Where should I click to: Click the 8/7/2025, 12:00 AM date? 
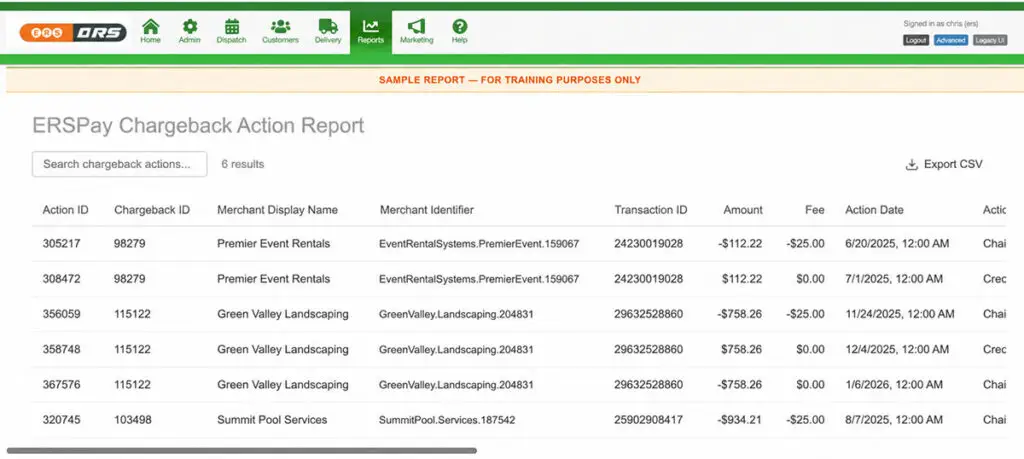(x=894, y=420)
